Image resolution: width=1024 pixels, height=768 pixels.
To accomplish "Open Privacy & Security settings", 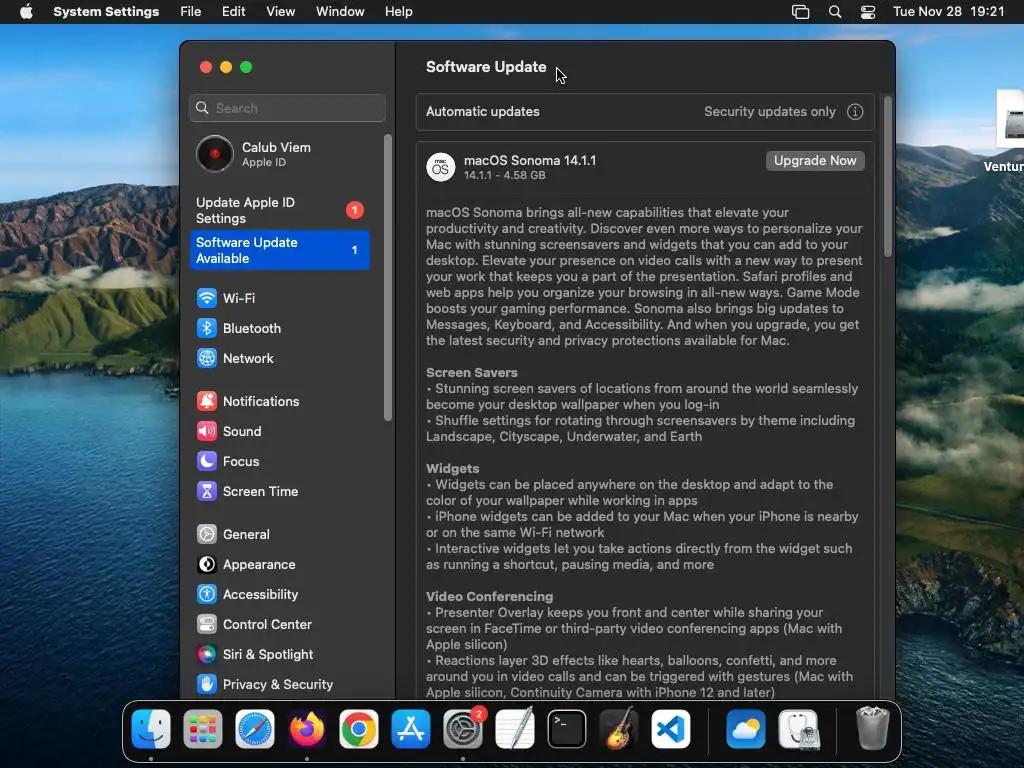I will coord(264,684).
